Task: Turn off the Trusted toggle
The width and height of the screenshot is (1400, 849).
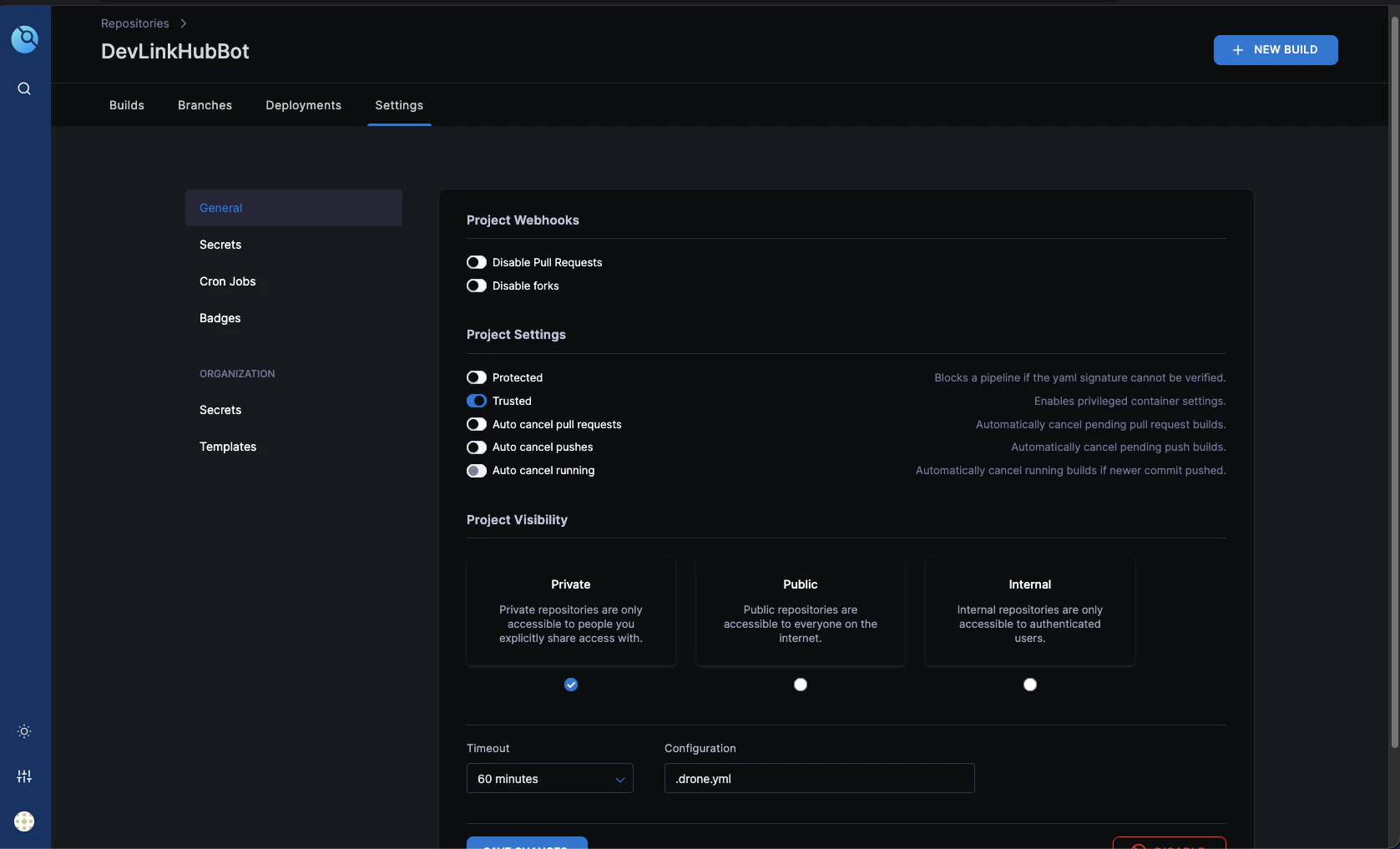Action: click(x=477, y=401)
